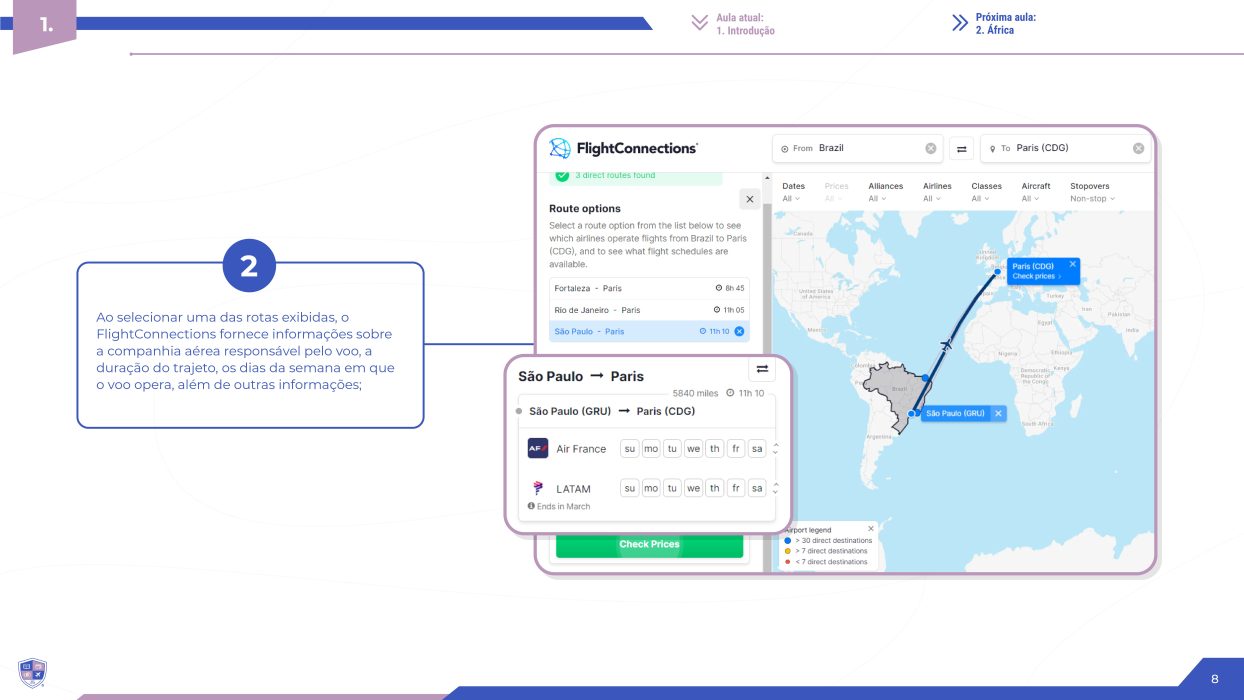Click the FlightConnections globe logo

pos(560,148)
